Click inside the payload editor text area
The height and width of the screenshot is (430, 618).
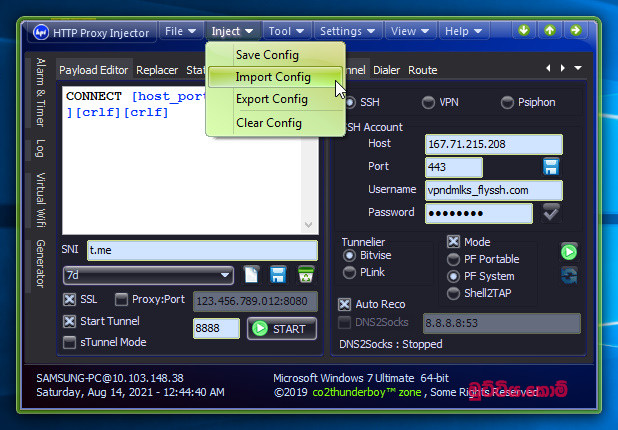tap(182, 169)
